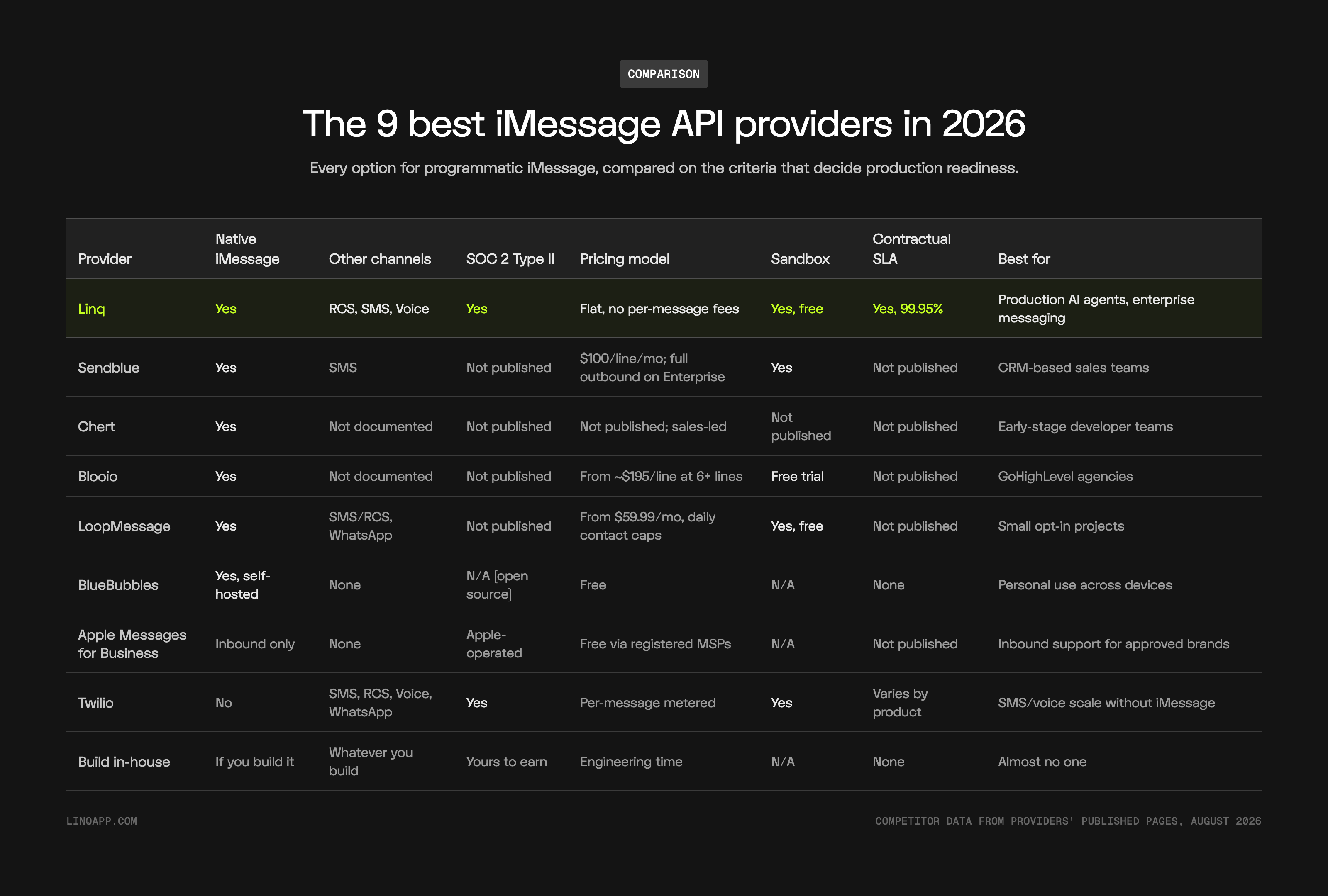Screen dimensions: 1328x896
Task: Click the "Build in-house" provider name
Action: (x=124, y=761)
